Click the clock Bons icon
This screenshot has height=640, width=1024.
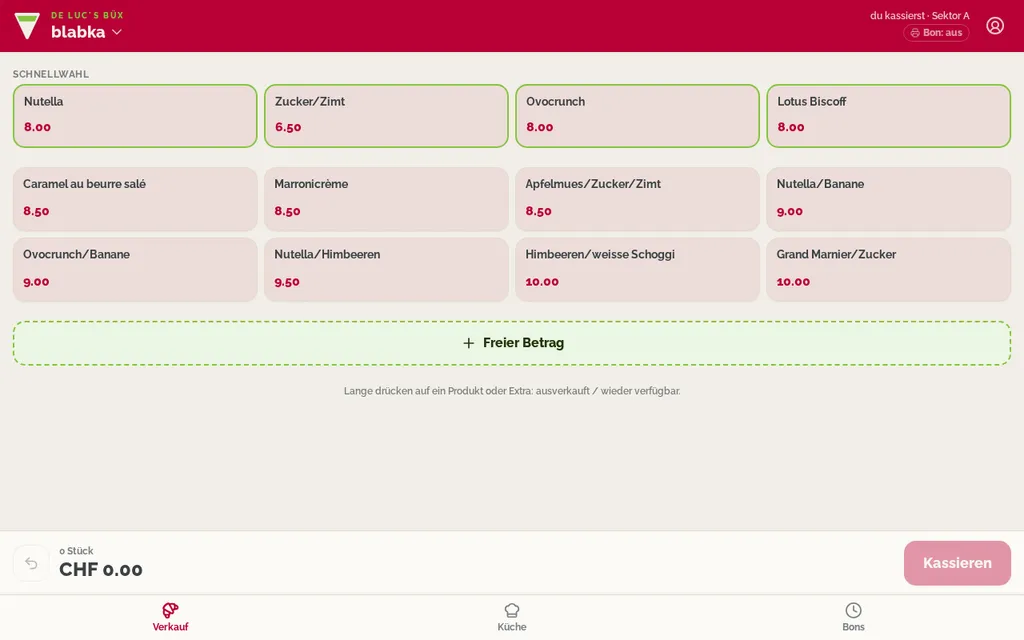[853, 610]
